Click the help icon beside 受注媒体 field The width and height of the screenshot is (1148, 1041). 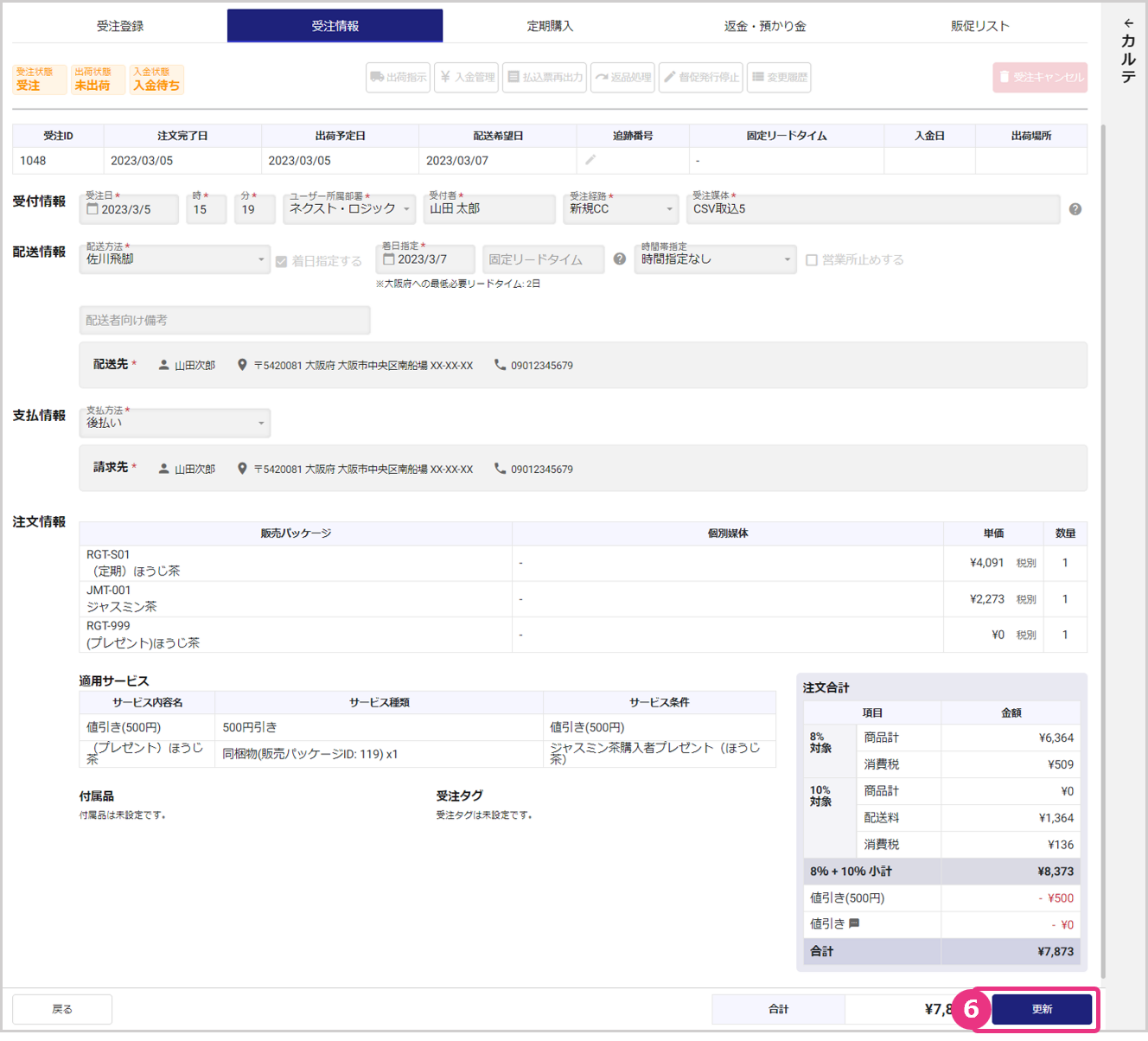(x=1075, y=209)
